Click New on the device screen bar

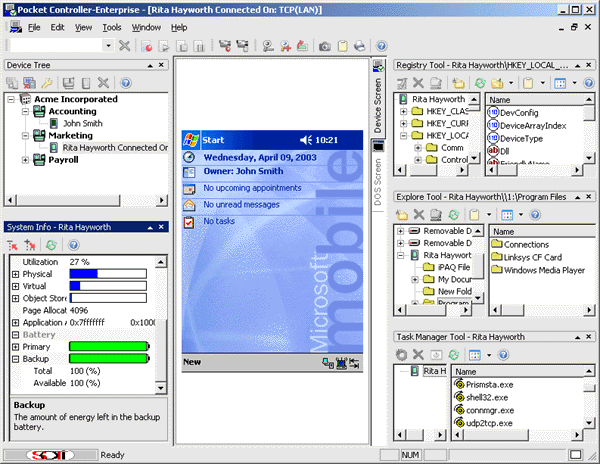(x=192, y=362)
